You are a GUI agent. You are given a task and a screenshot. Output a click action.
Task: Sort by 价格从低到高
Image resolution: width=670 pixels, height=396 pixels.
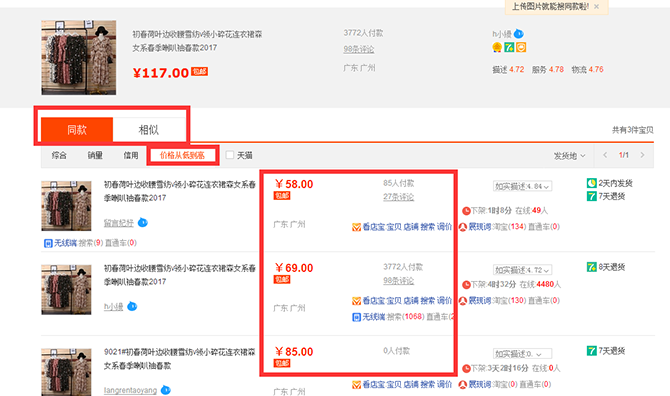click(x=182, y=155)
